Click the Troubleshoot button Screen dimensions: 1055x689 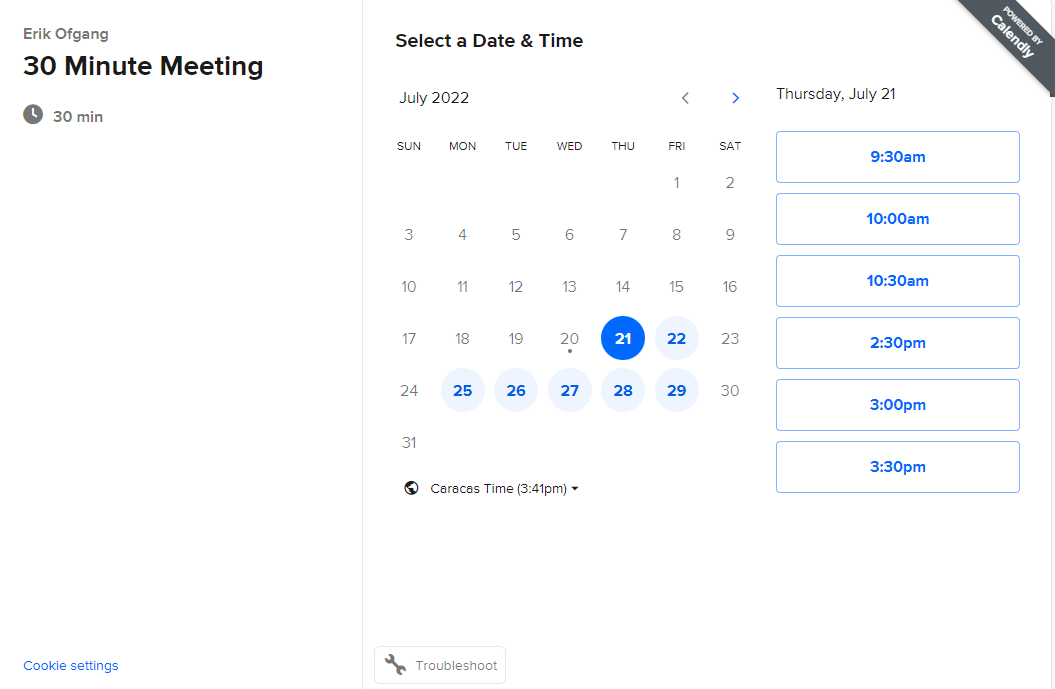tap(440, 664)
